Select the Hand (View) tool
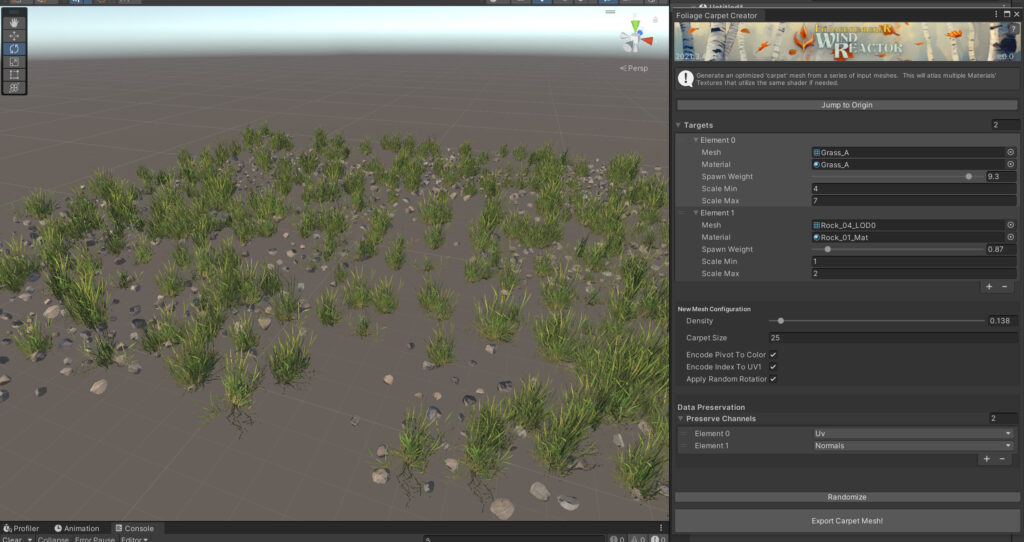The image size is (1024, 542). tap(15, 22)
